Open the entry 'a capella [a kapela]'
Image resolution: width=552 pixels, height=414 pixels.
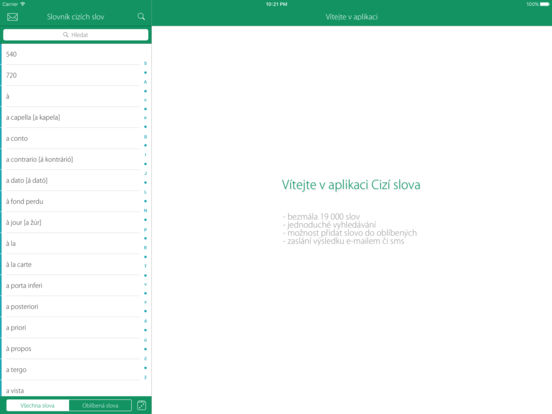tap(72, 117)
